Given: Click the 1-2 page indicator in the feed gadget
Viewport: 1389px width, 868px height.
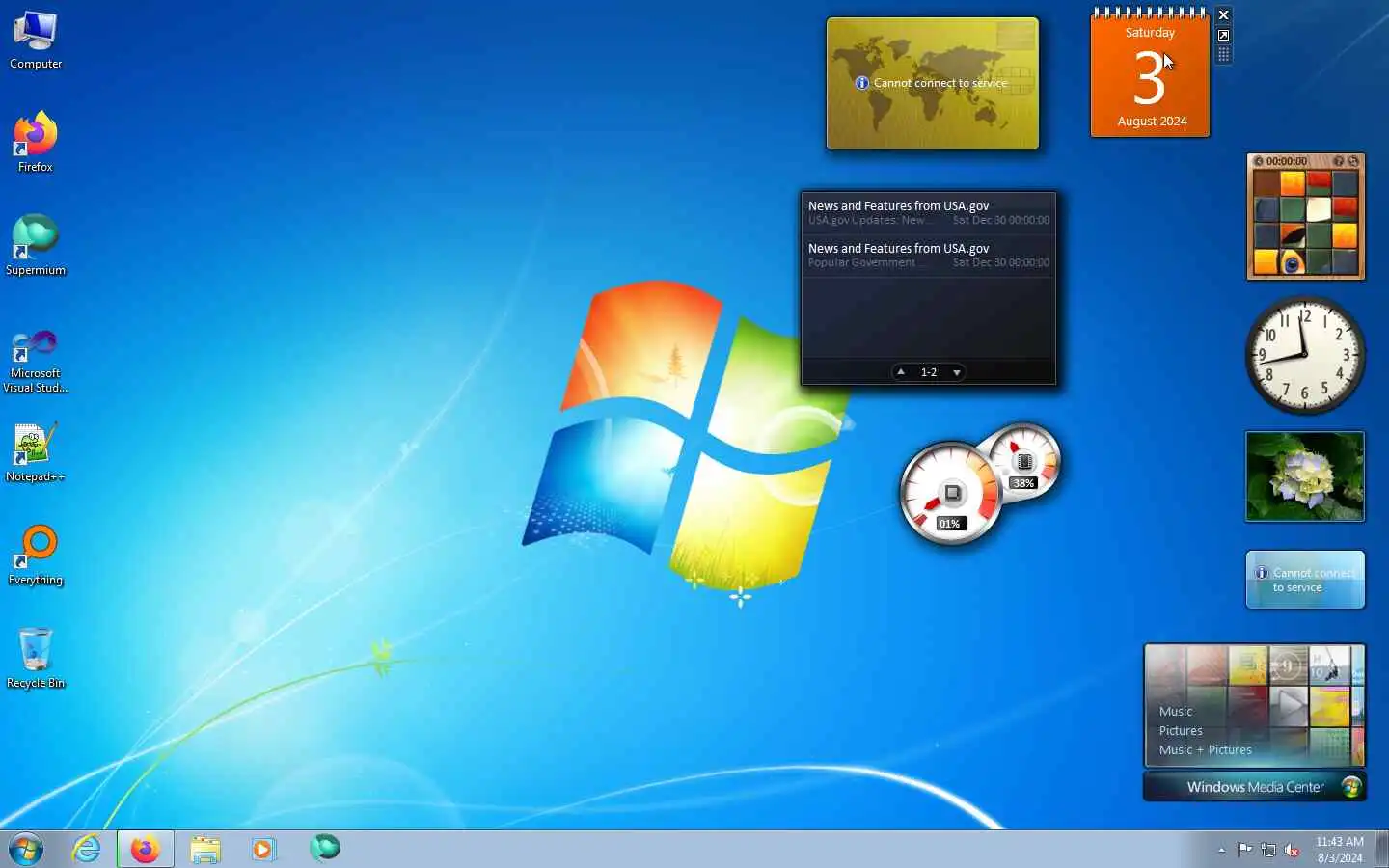Looking at the screenshot, I should pyautogui.click(x=929, y=372).
